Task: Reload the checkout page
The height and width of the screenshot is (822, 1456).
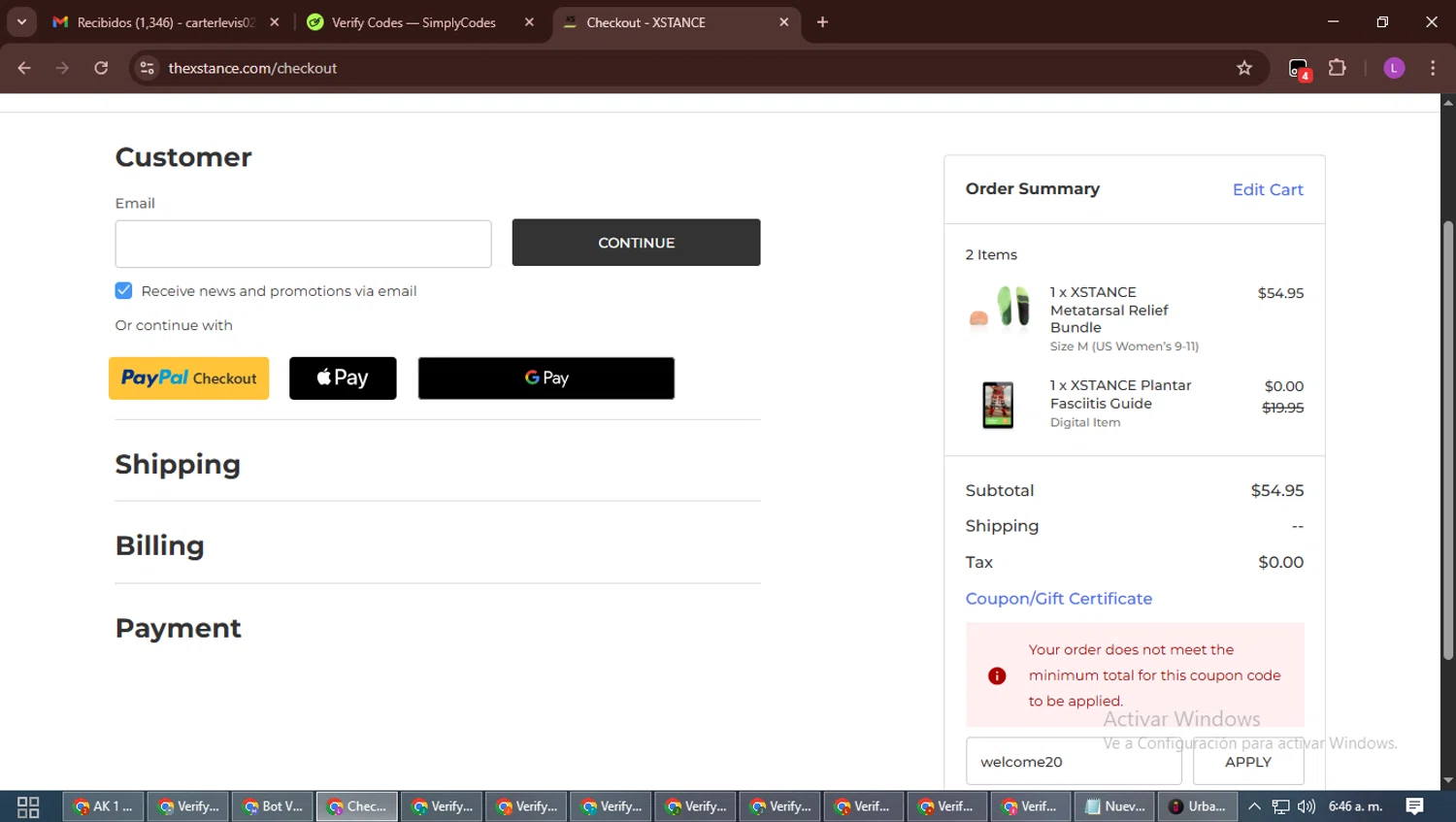Action: [101, 68]
